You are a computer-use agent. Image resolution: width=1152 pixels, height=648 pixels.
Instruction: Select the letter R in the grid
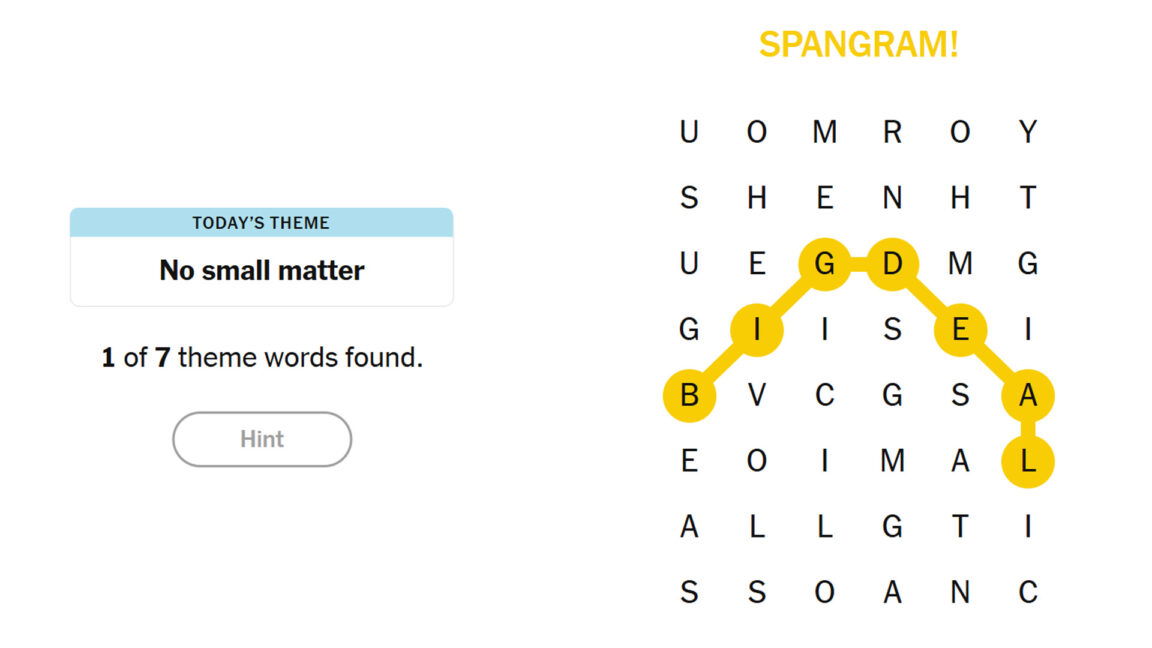tap(893, 132)
